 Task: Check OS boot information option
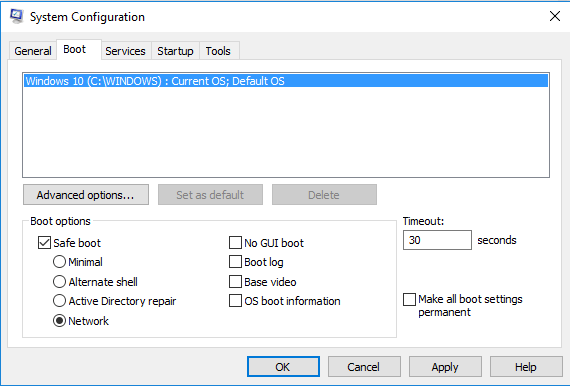[x=235, y=301]
